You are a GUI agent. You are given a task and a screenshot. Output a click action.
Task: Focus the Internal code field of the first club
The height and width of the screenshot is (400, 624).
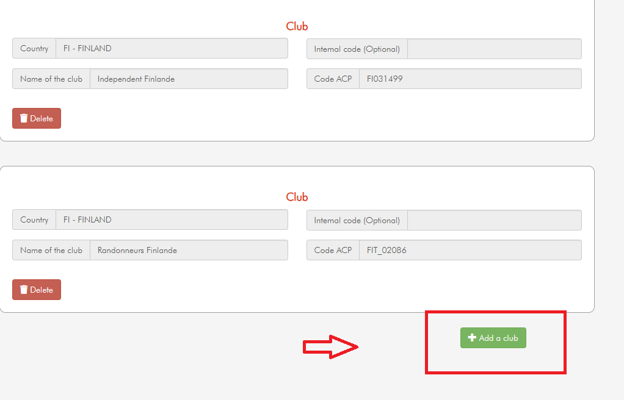(x=494, y=49)
